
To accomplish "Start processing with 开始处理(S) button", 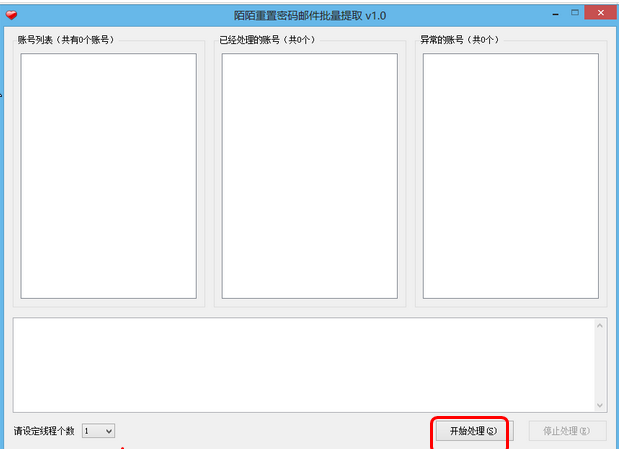I will 474,431.
